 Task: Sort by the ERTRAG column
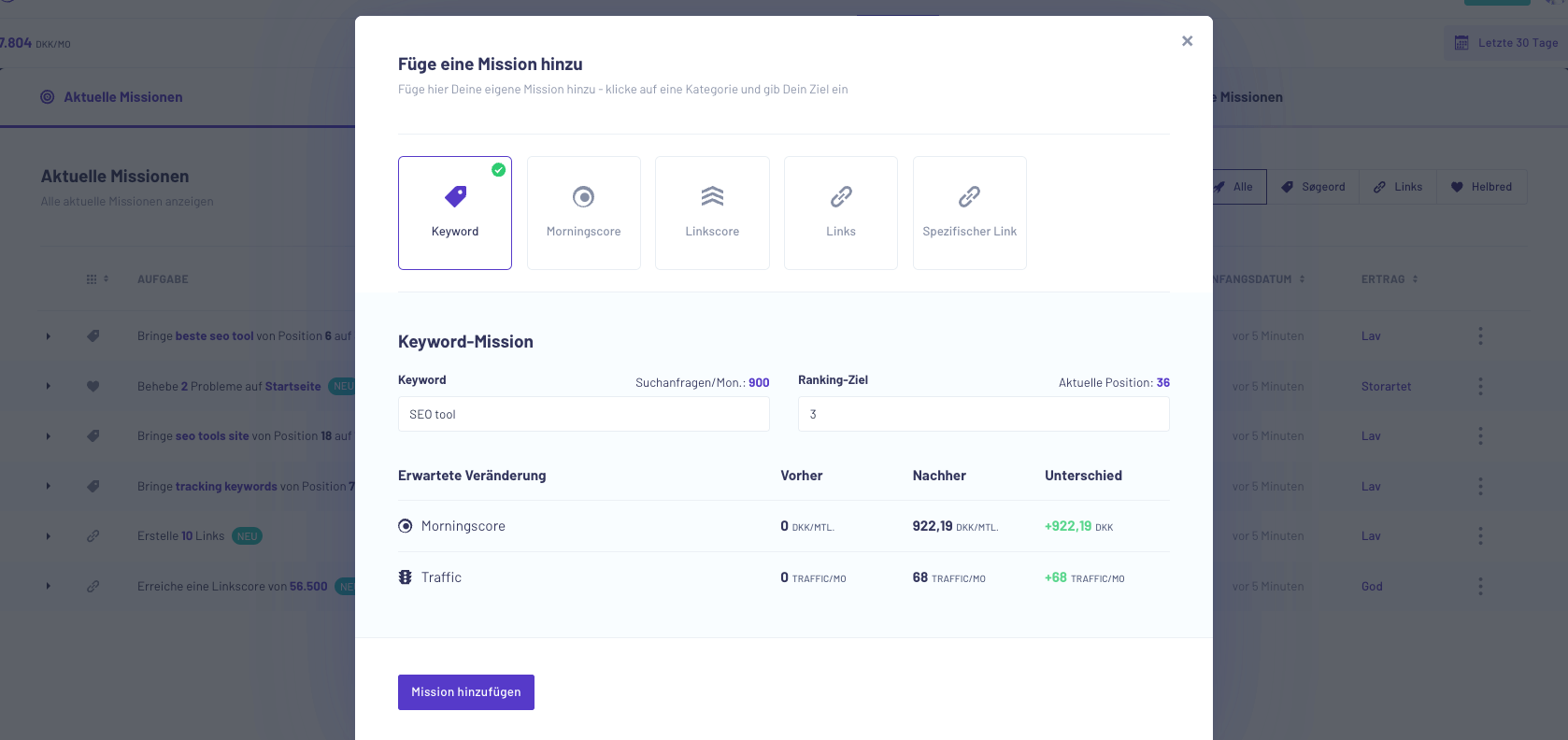coord(1390,279)
